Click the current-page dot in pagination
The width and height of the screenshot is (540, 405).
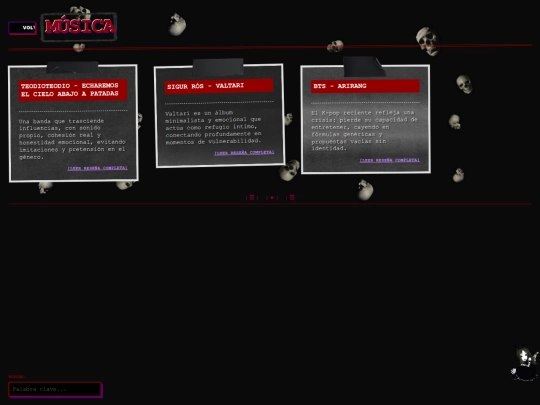coord(272,198)
